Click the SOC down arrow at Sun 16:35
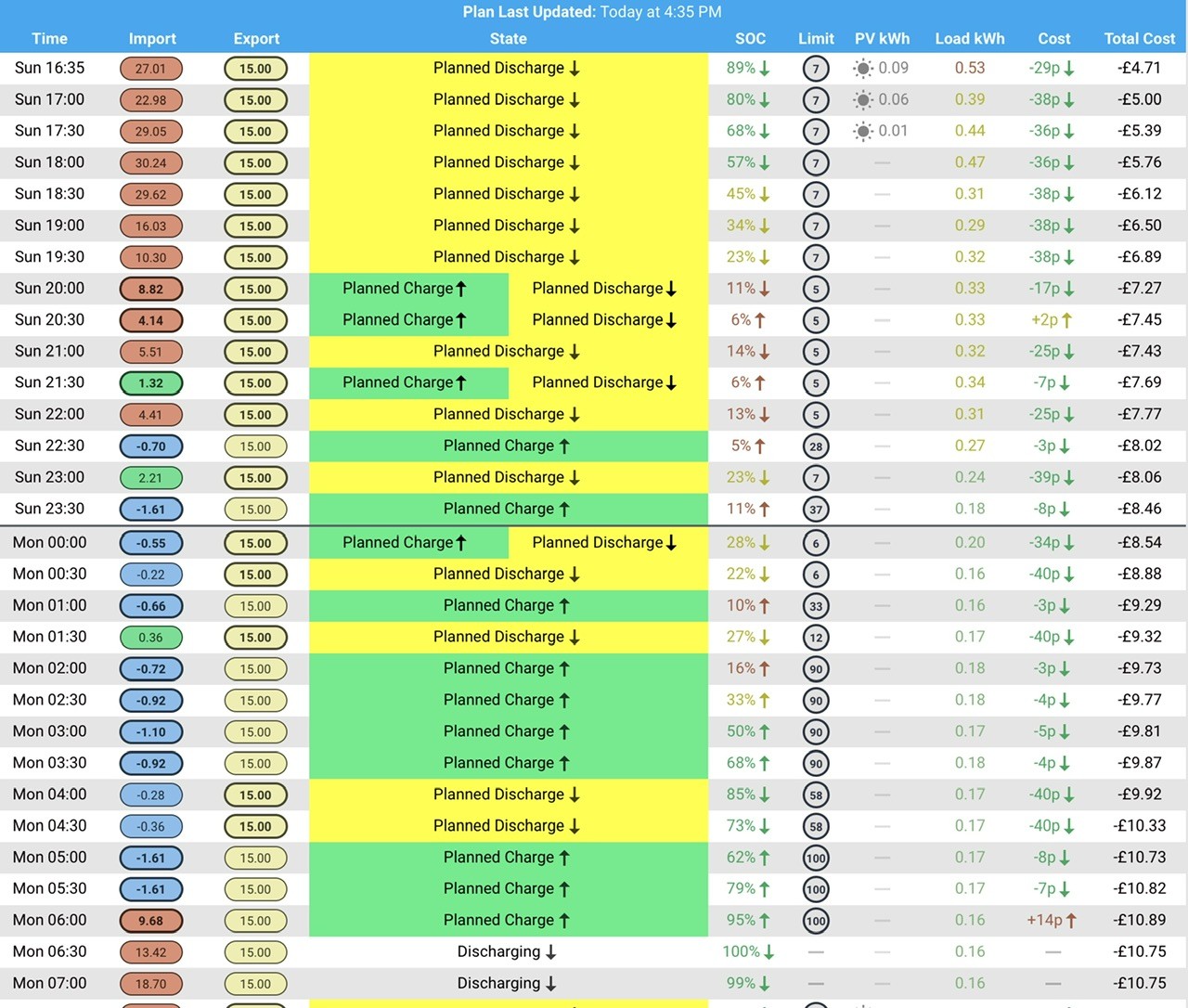This screenshot has height=1008, width=1188. [765, 68]
